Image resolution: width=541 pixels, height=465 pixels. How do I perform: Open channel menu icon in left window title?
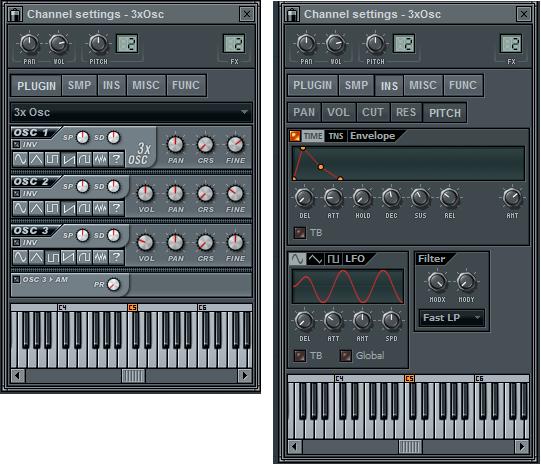point(15,14)
